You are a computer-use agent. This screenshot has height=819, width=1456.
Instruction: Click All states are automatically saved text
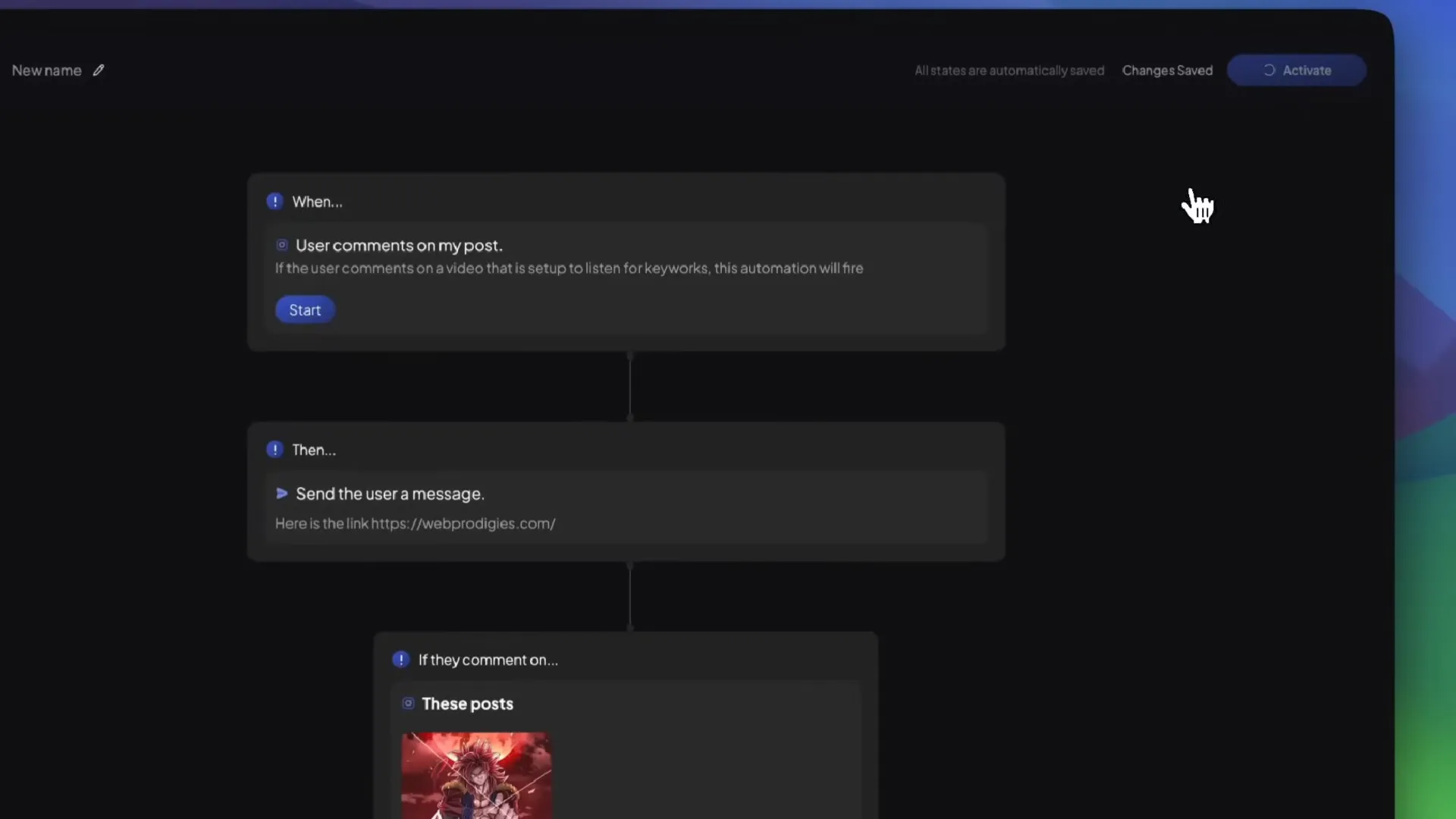(x=1009, y=71)
